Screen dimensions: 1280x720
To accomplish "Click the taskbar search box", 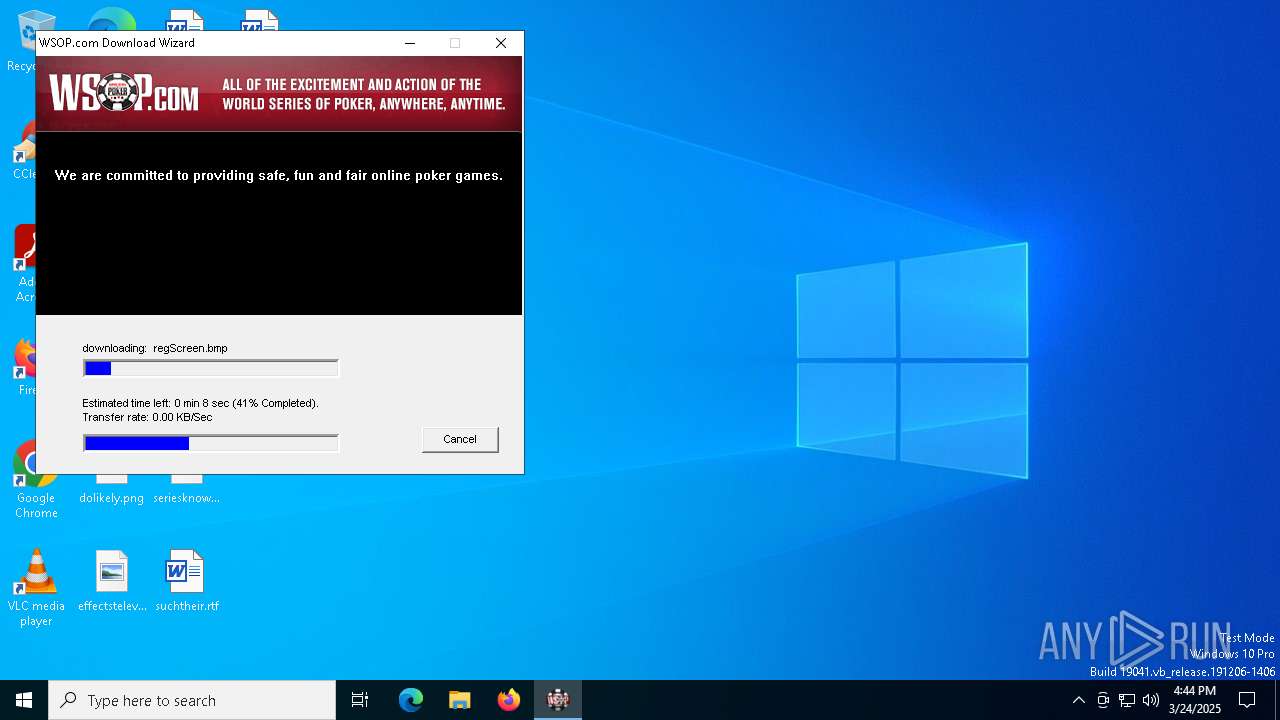I will coord(192,700).
